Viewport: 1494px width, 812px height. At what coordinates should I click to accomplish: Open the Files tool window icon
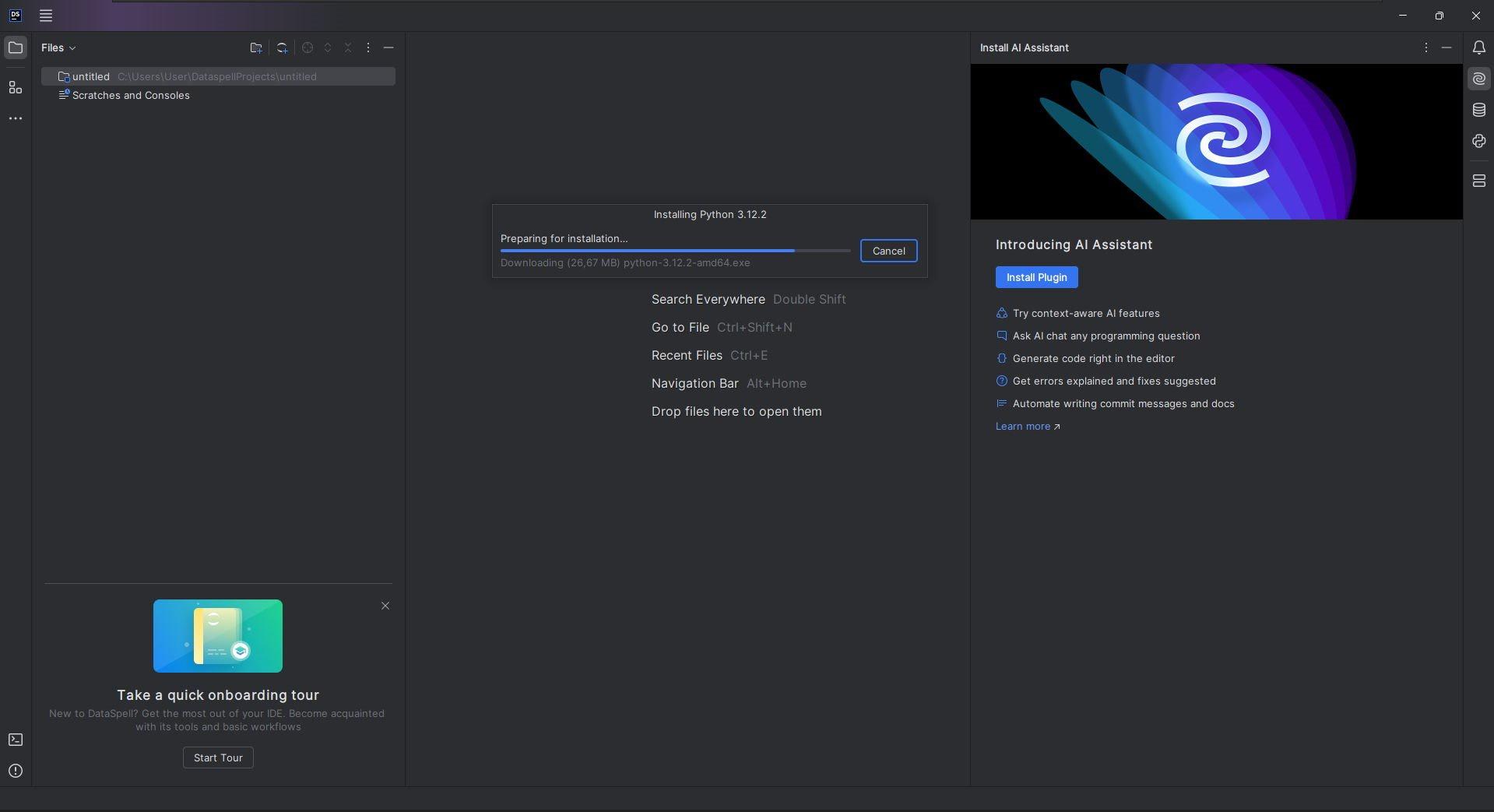click(16, 47)
